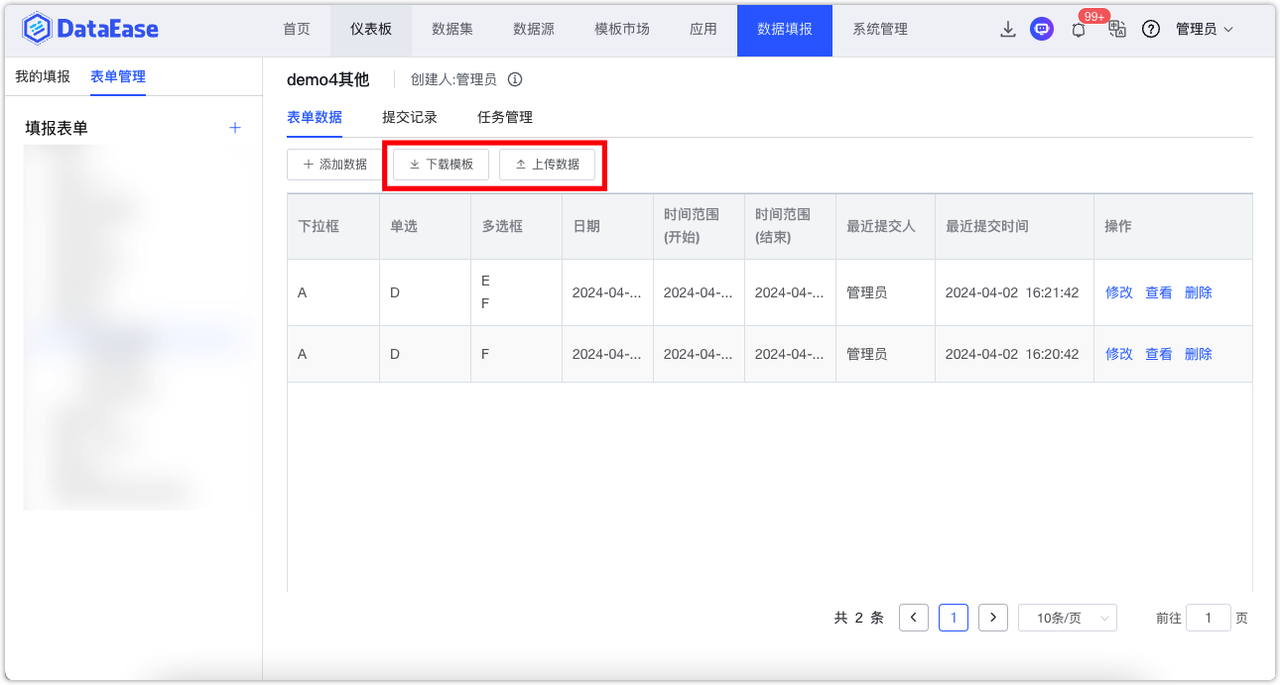Screen dimensions: 1280x685
Task: Open 数据集 in top navigation
Action: tap(452, 29)
